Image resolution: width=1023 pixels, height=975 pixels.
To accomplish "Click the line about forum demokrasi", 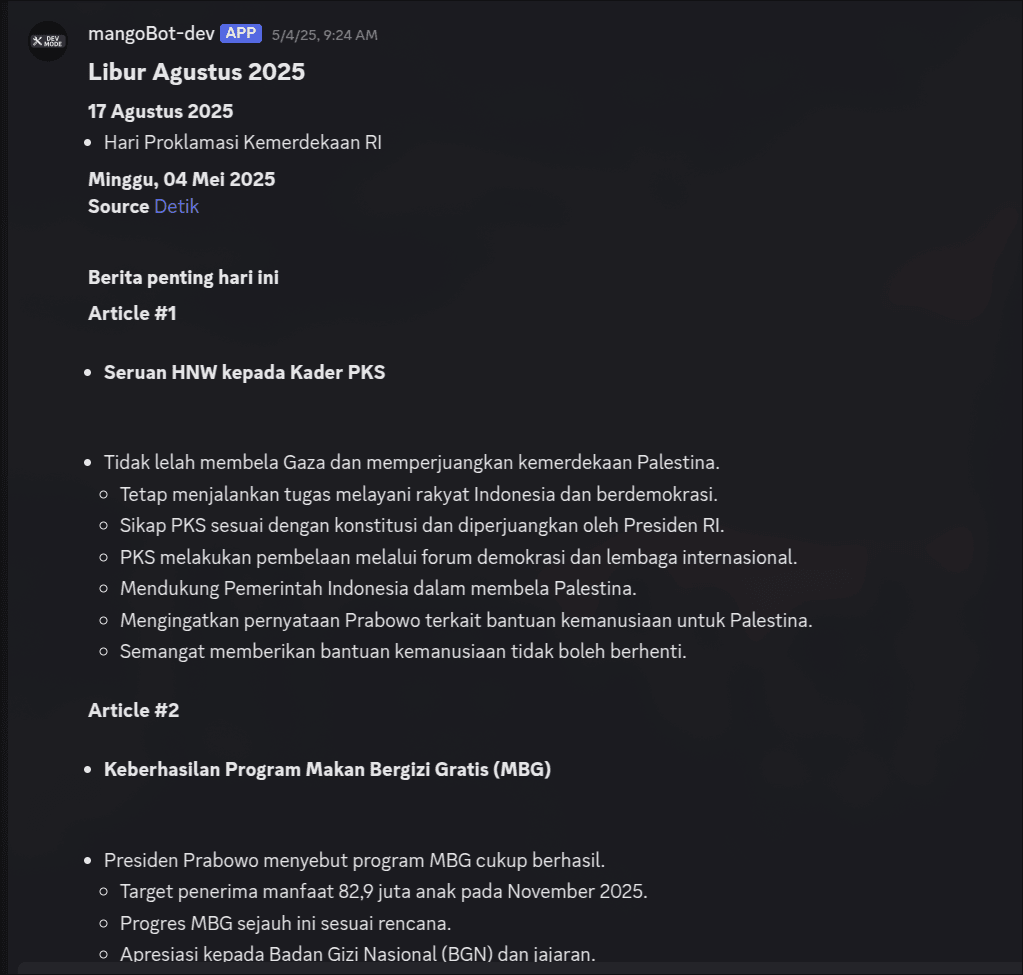I will tap(458, 557).
